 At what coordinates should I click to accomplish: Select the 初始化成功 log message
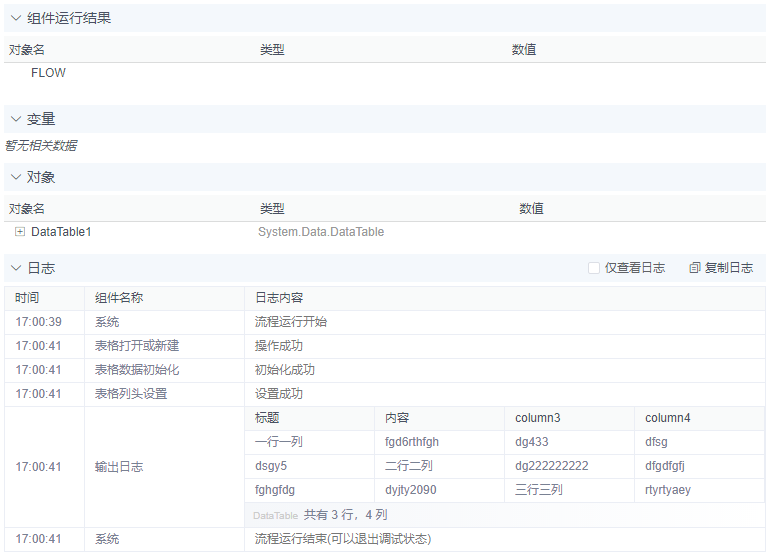coord(284,370)
